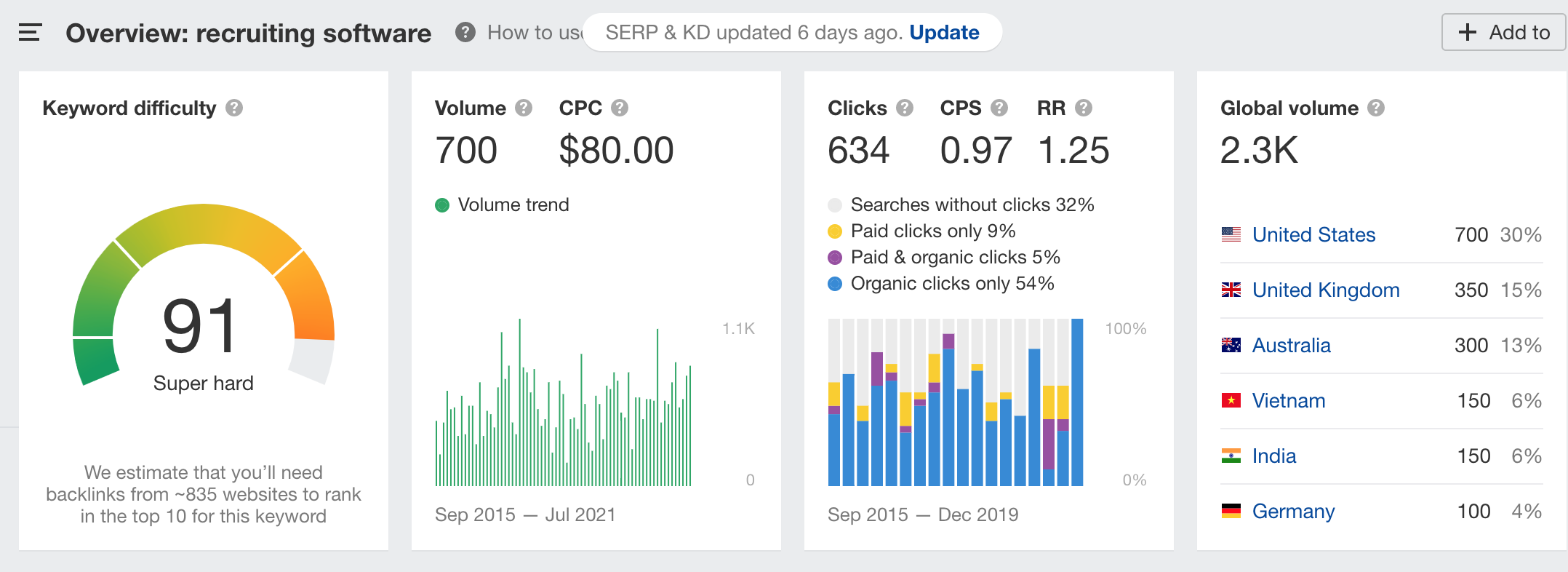Click the Australia volume 300

pos(1471,345)
